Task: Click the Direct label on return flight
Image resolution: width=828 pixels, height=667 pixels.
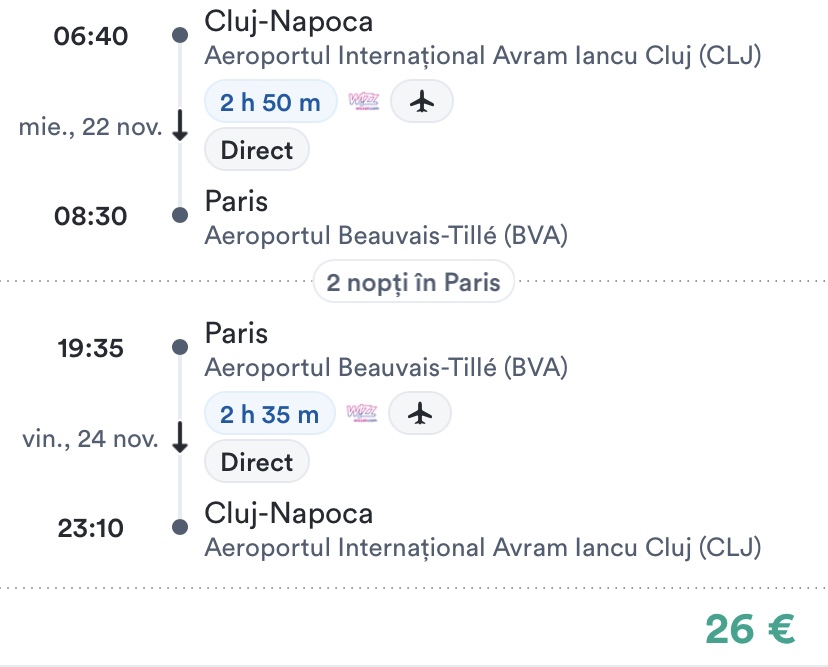Action: point(257,462)
